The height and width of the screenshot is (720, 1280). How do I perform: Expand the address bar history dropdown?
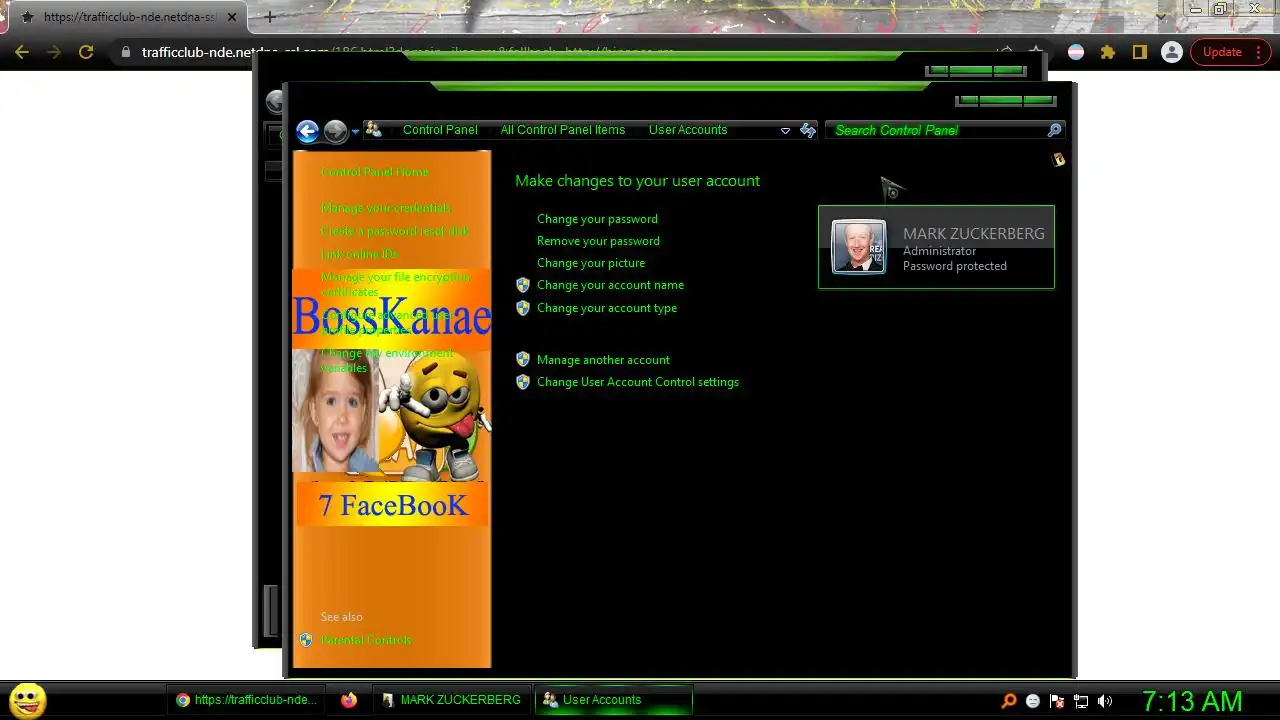coord(785,131)
